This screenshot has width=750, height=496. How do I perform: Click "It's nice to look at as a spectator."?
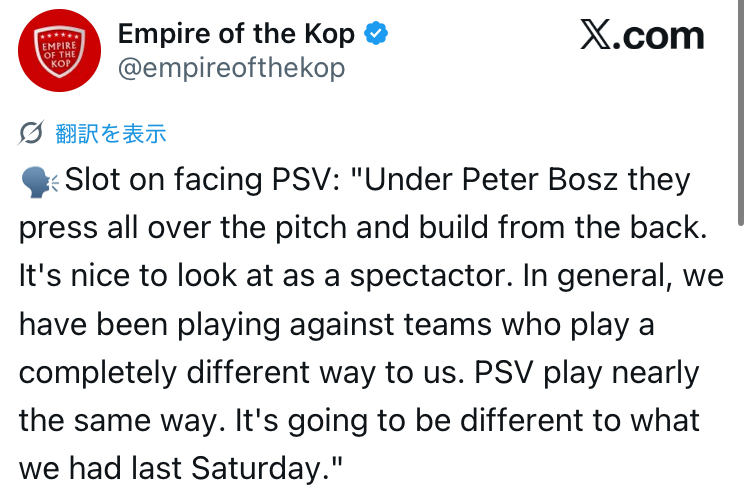[261, 276]
